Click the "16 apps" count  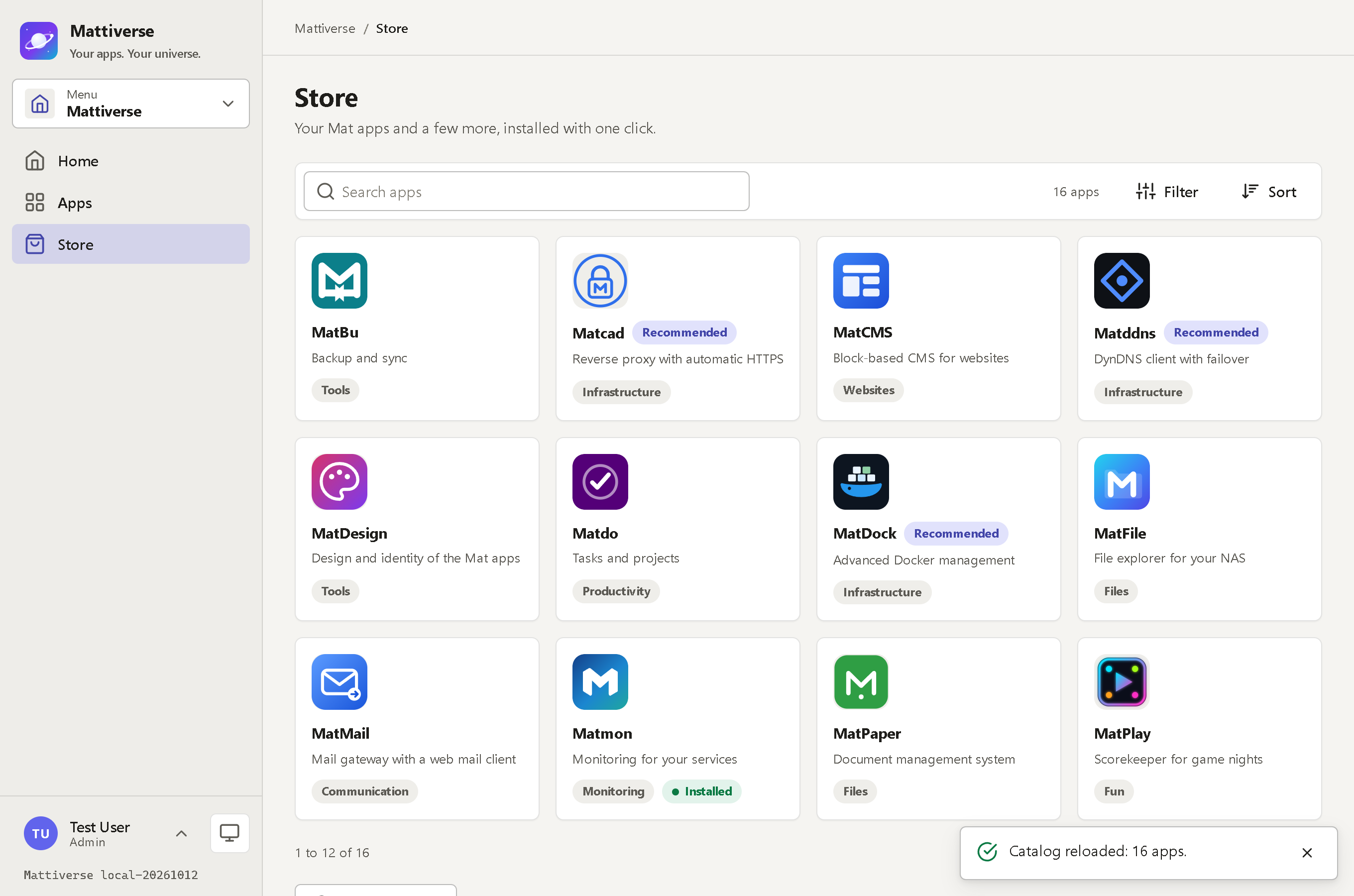(1076, 192)
